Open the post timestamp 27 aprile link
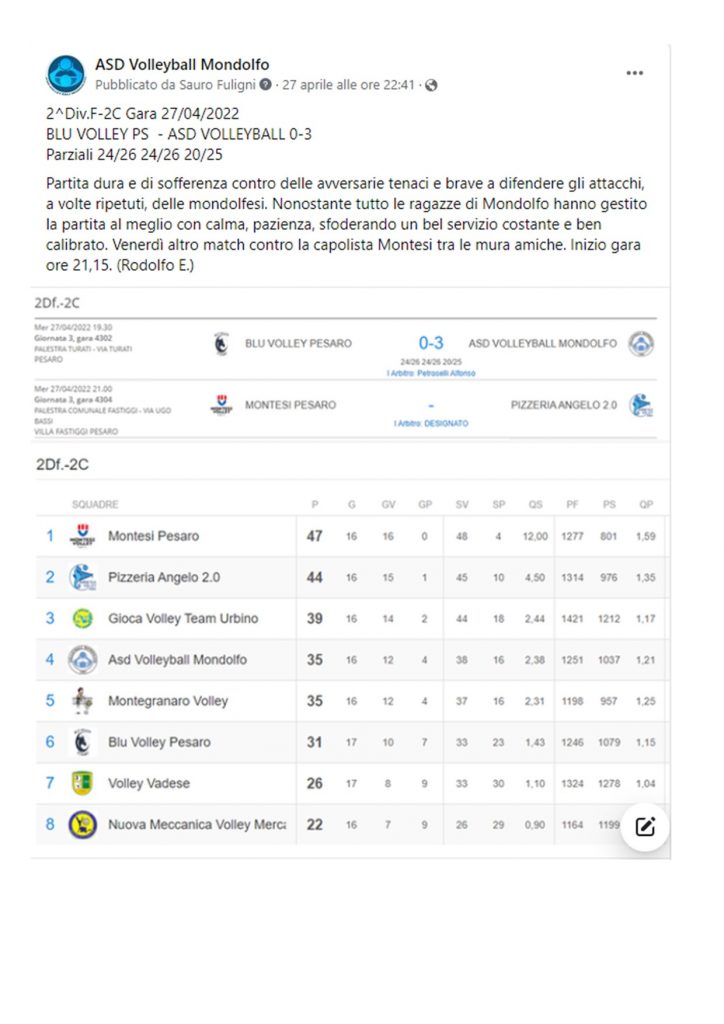This screenshot has width=724, height=1024. click(x=348, y=86)
